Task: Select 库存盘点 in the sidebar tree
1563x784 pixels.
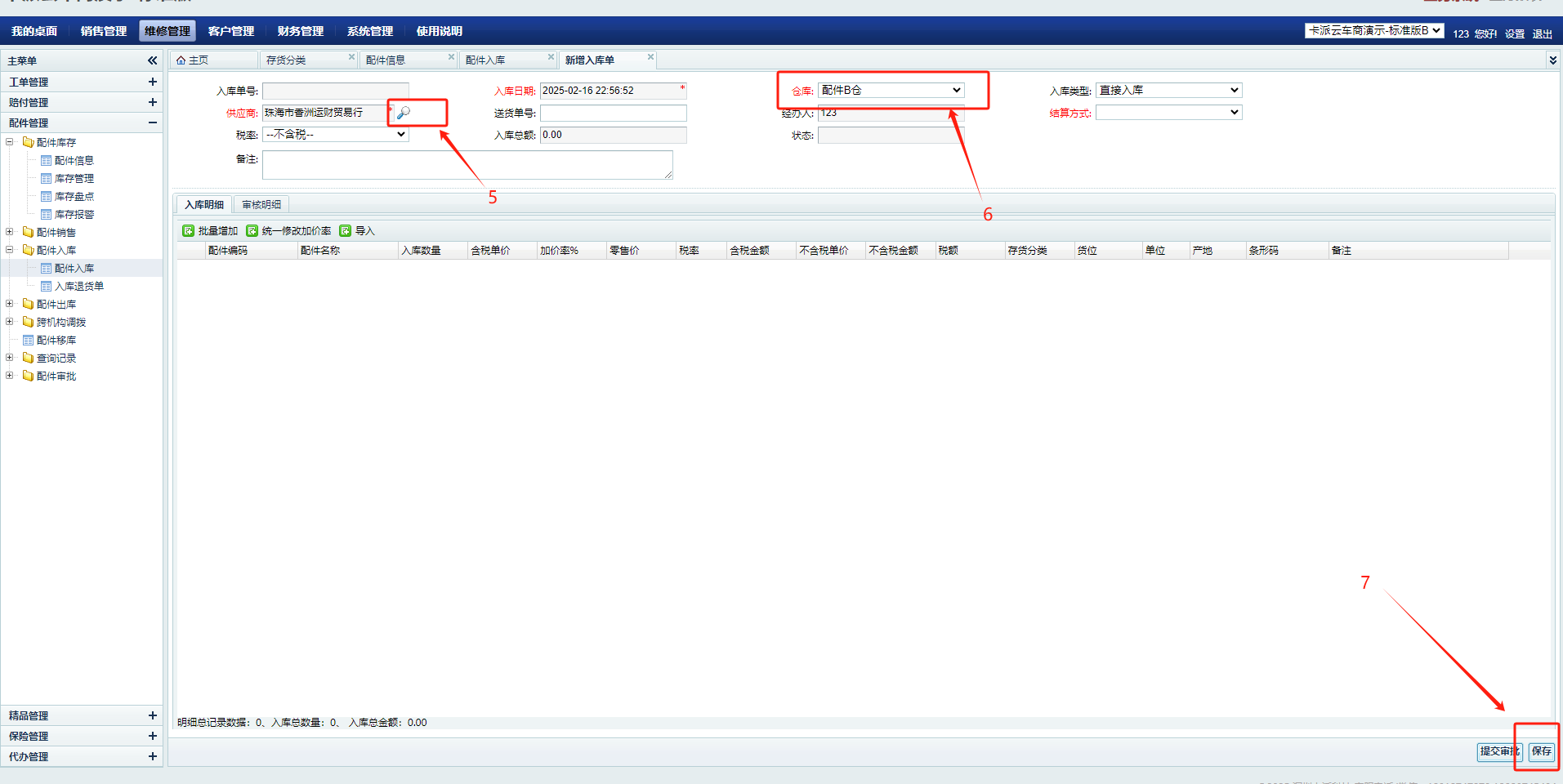Action: (74, 197)
